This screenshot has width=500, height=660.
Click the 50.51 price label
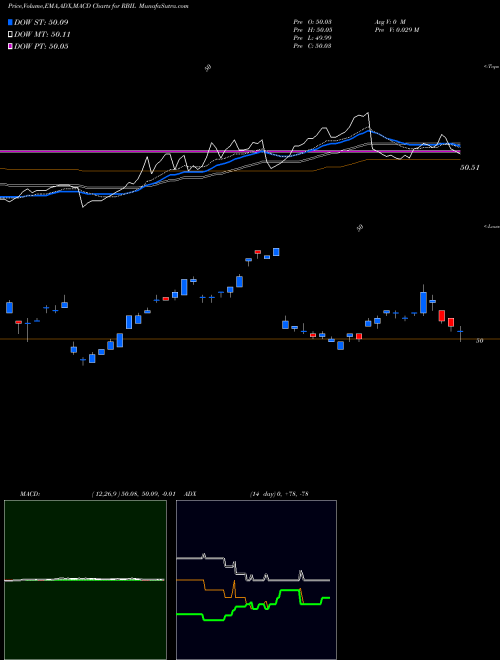click(x=470, y=168)
